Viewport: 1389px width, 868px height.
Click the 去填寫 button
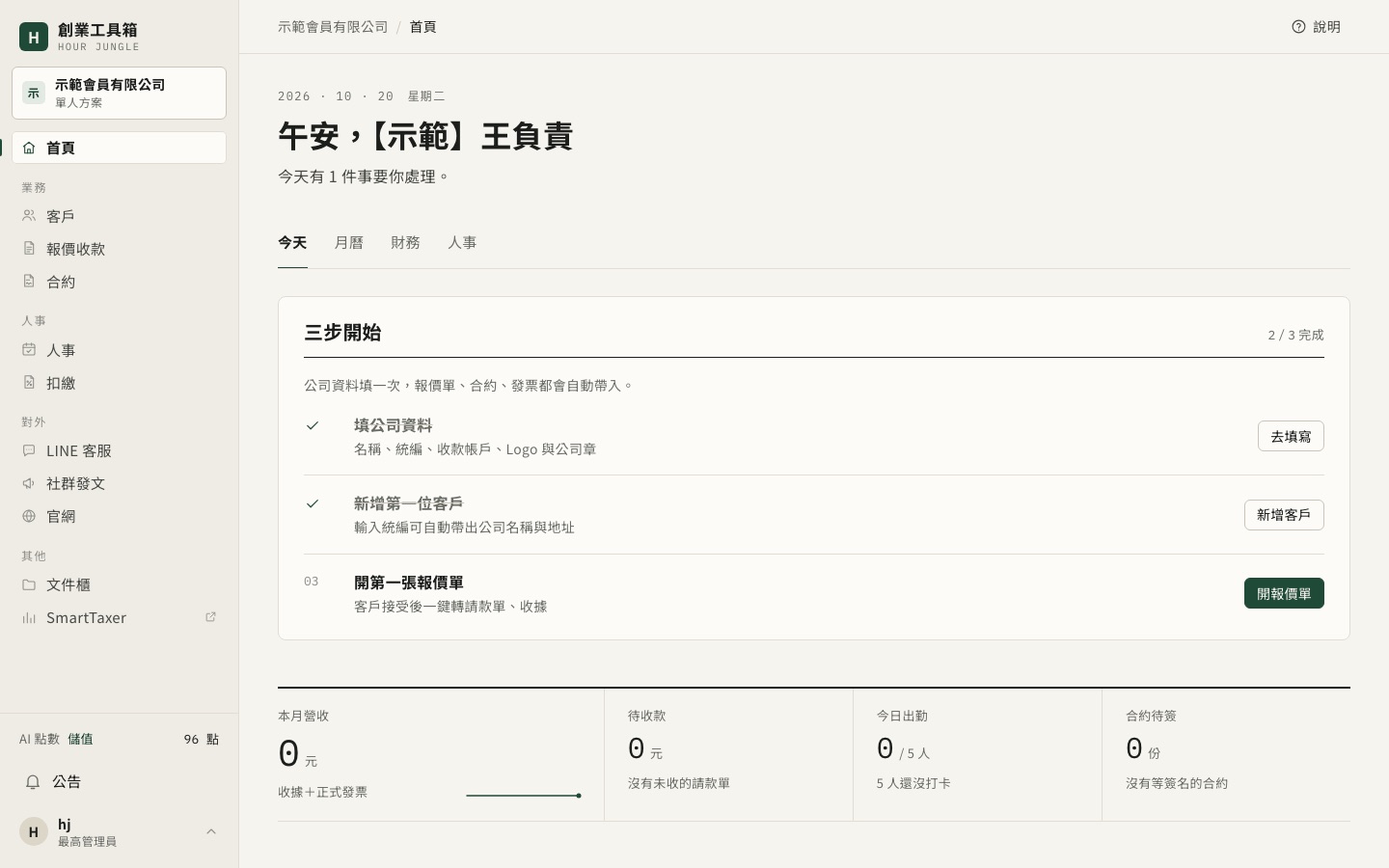pos(1291,436)
